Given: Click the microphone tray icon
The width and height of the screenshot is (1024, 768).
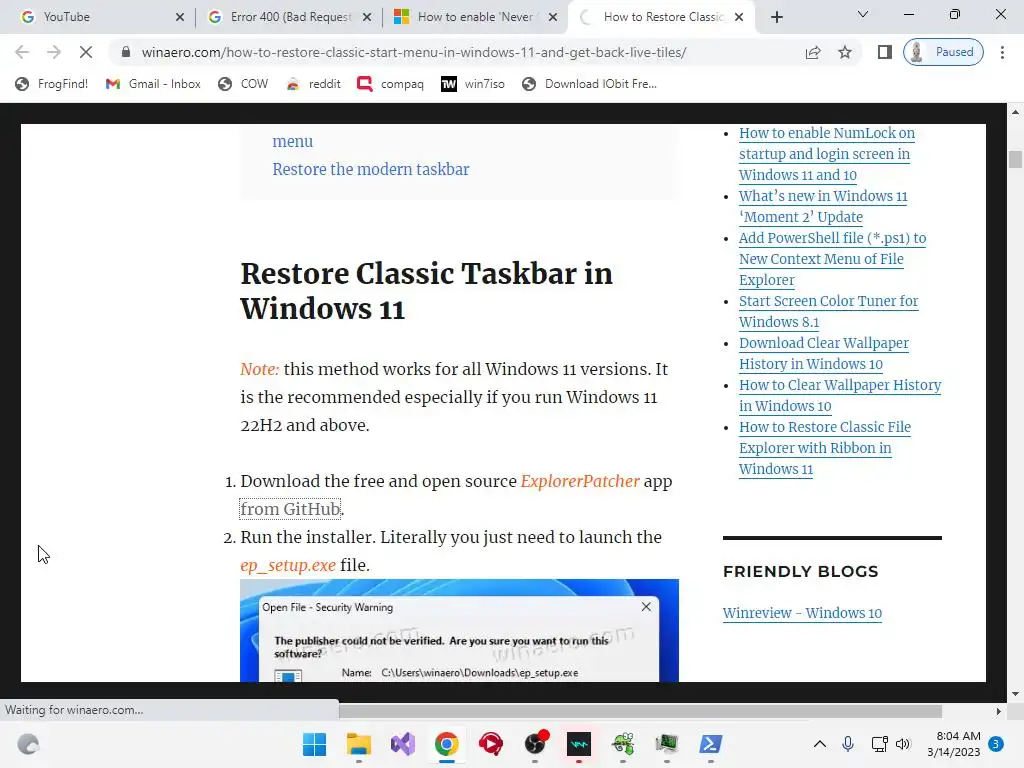Looking at the screenshot, I should pyautogui.click(x=848, y=744).
